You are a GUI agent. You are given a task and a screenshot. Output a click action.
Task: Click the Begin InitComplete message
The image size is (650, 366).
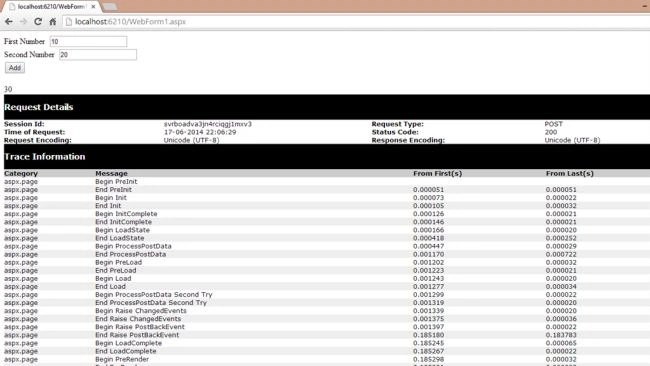coord(126,214)
